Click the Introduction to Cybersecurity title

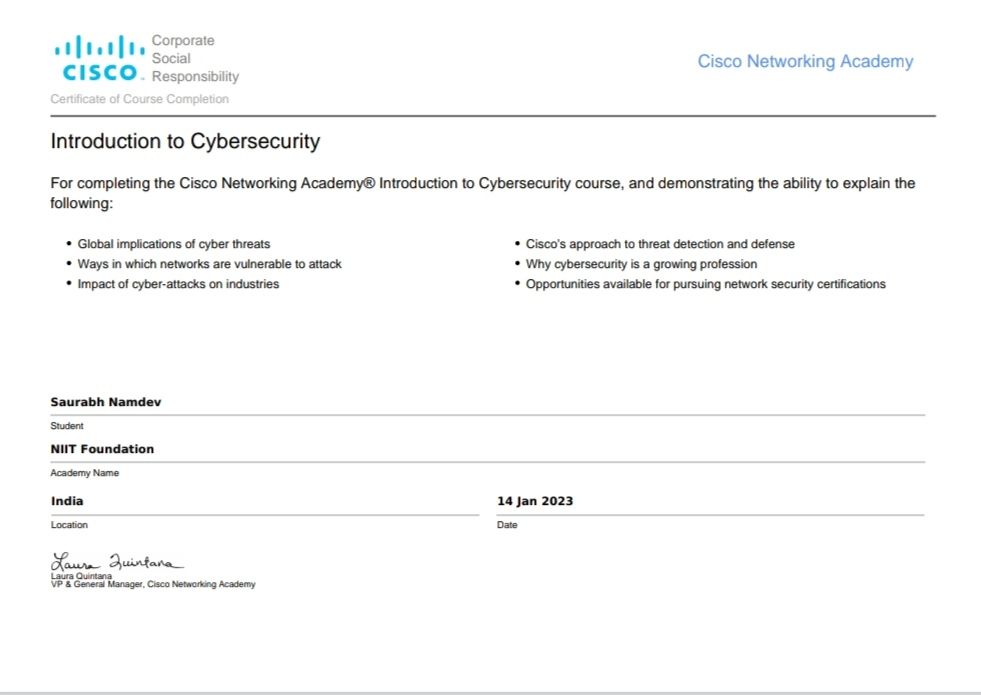(185, 141)
